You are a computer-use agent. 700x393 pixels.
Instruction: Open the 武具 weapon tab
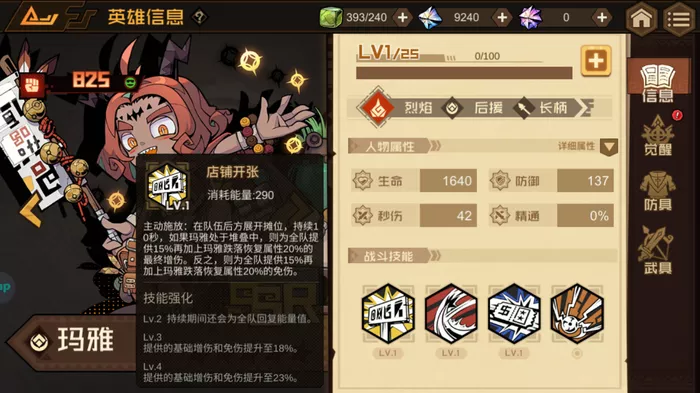coord(658,250)
